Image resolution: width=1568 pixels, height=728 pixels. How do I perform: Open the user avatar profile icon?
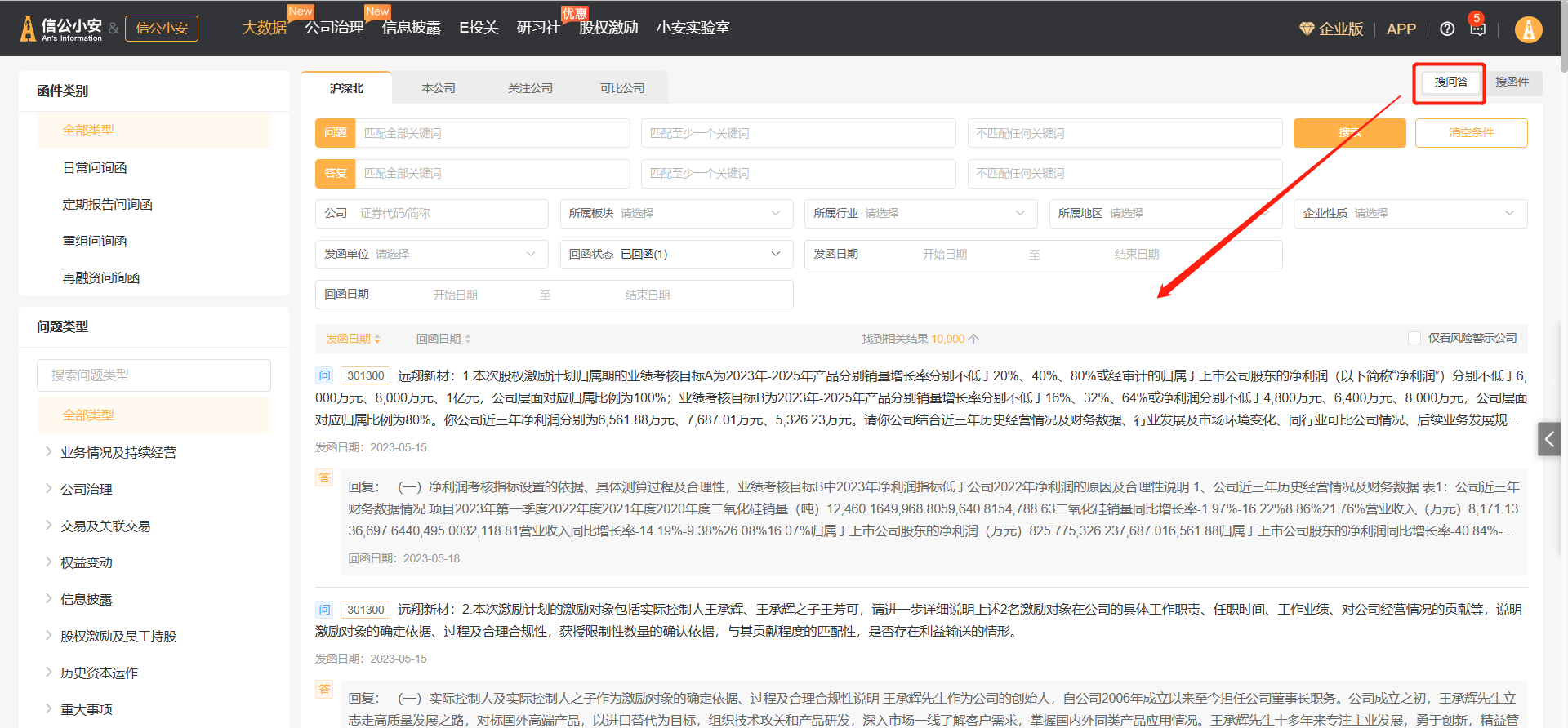point(1528,29)
